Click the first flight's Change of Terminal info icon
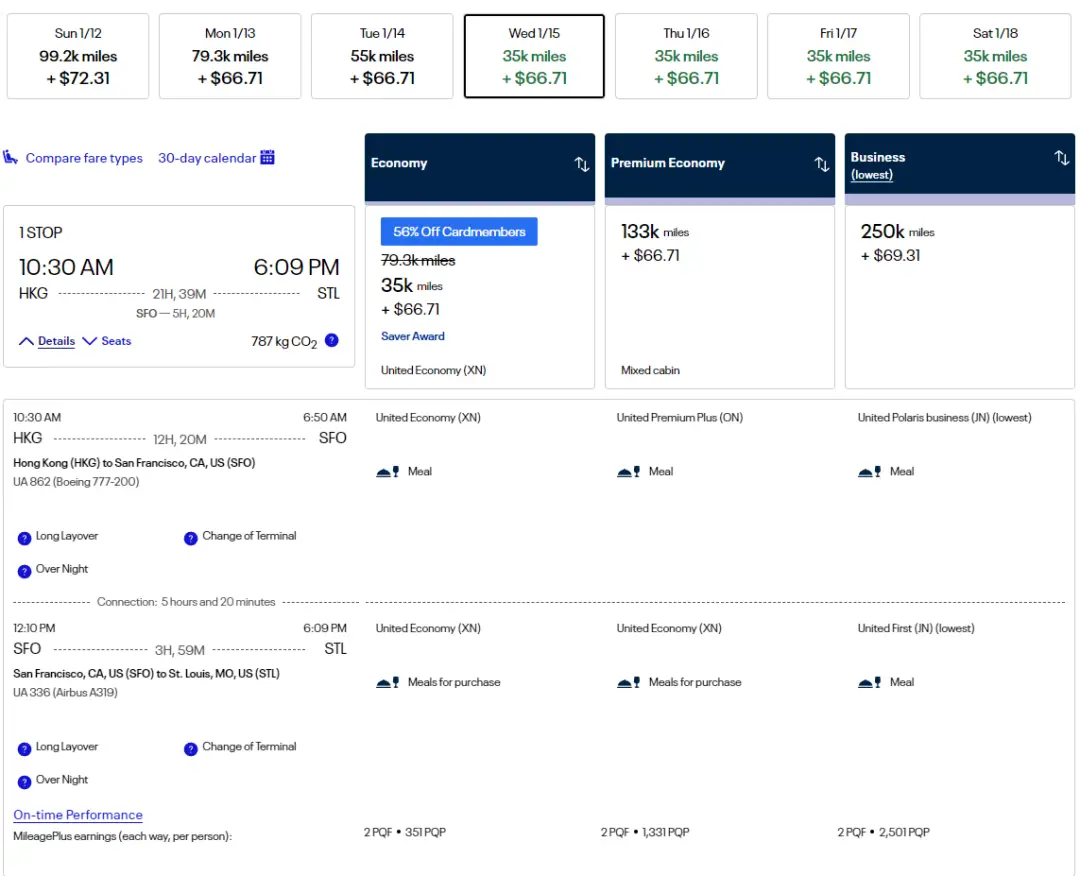Screen dimensions: 1080x876 click(x=190, y=538)
